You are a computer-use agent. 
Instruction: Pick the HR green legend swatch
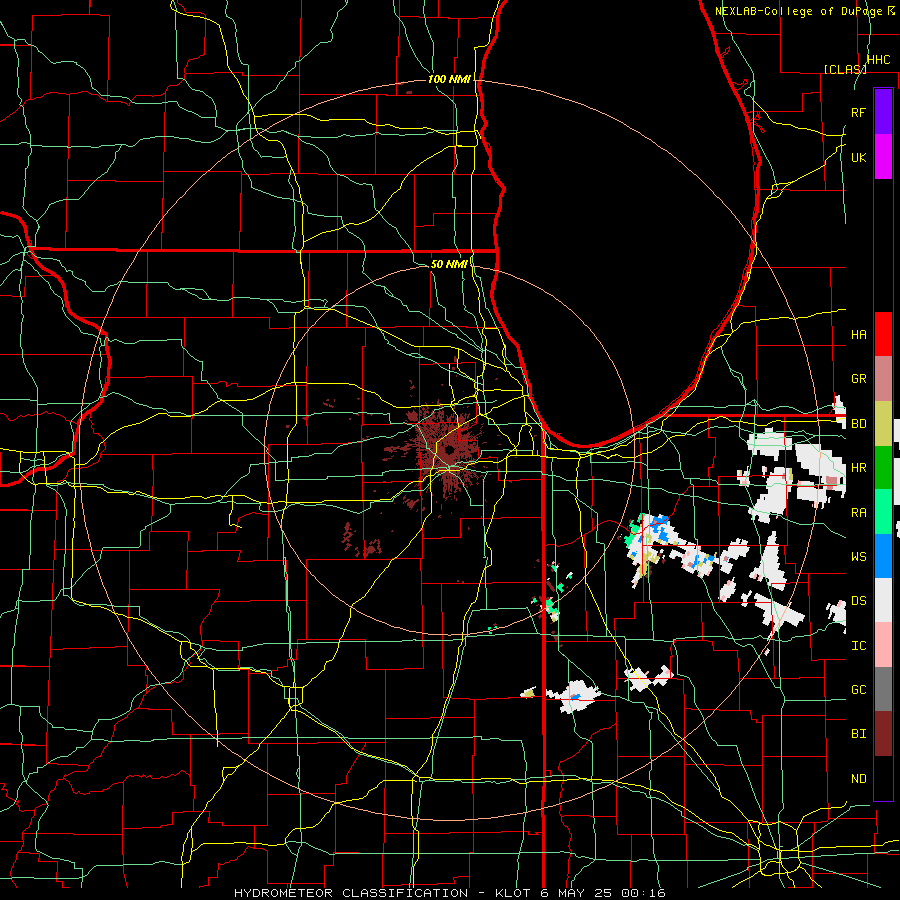coord(883,468)
